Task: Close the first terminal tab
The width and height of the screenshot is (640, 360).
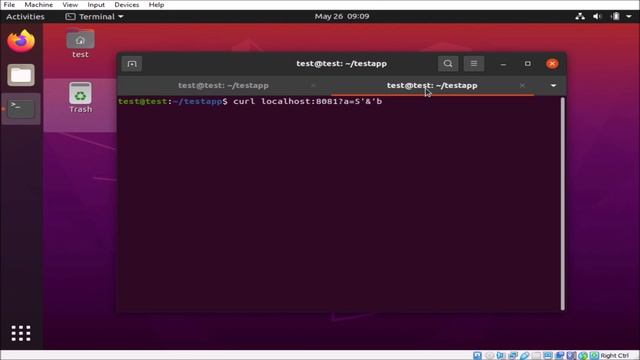Action: coord(313,85)
